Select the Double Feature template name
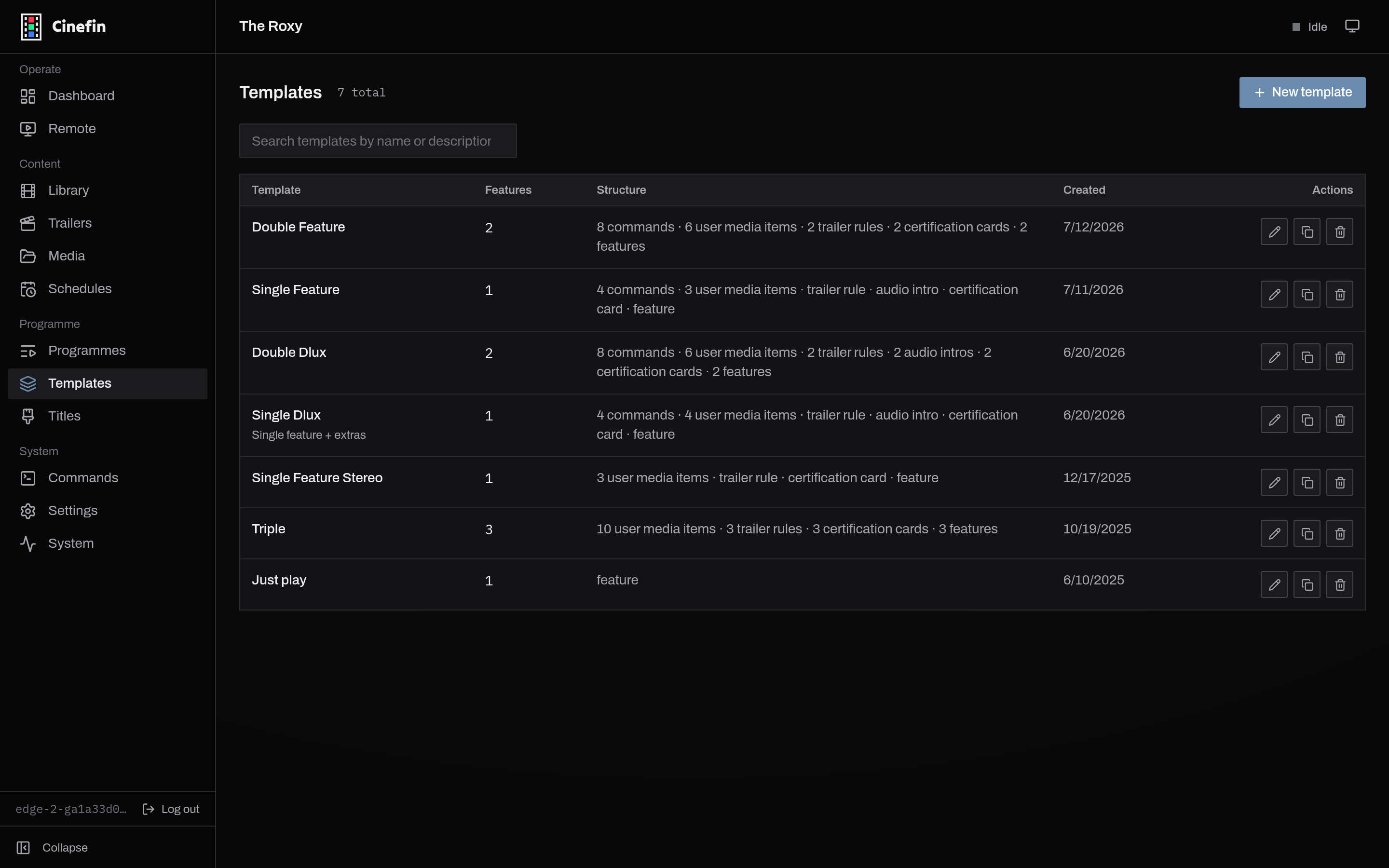This screenshot has height=868, width=1389. (298, 227)
